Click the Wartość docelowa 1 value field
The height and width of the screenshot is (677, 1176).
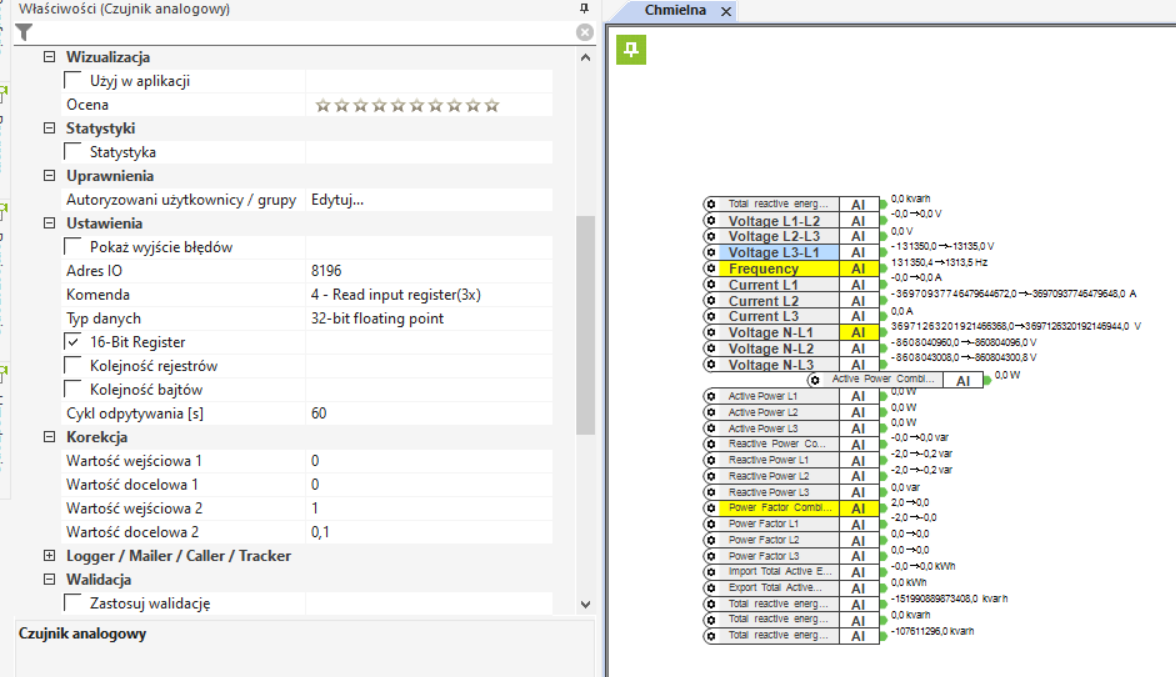click(429, 484)
